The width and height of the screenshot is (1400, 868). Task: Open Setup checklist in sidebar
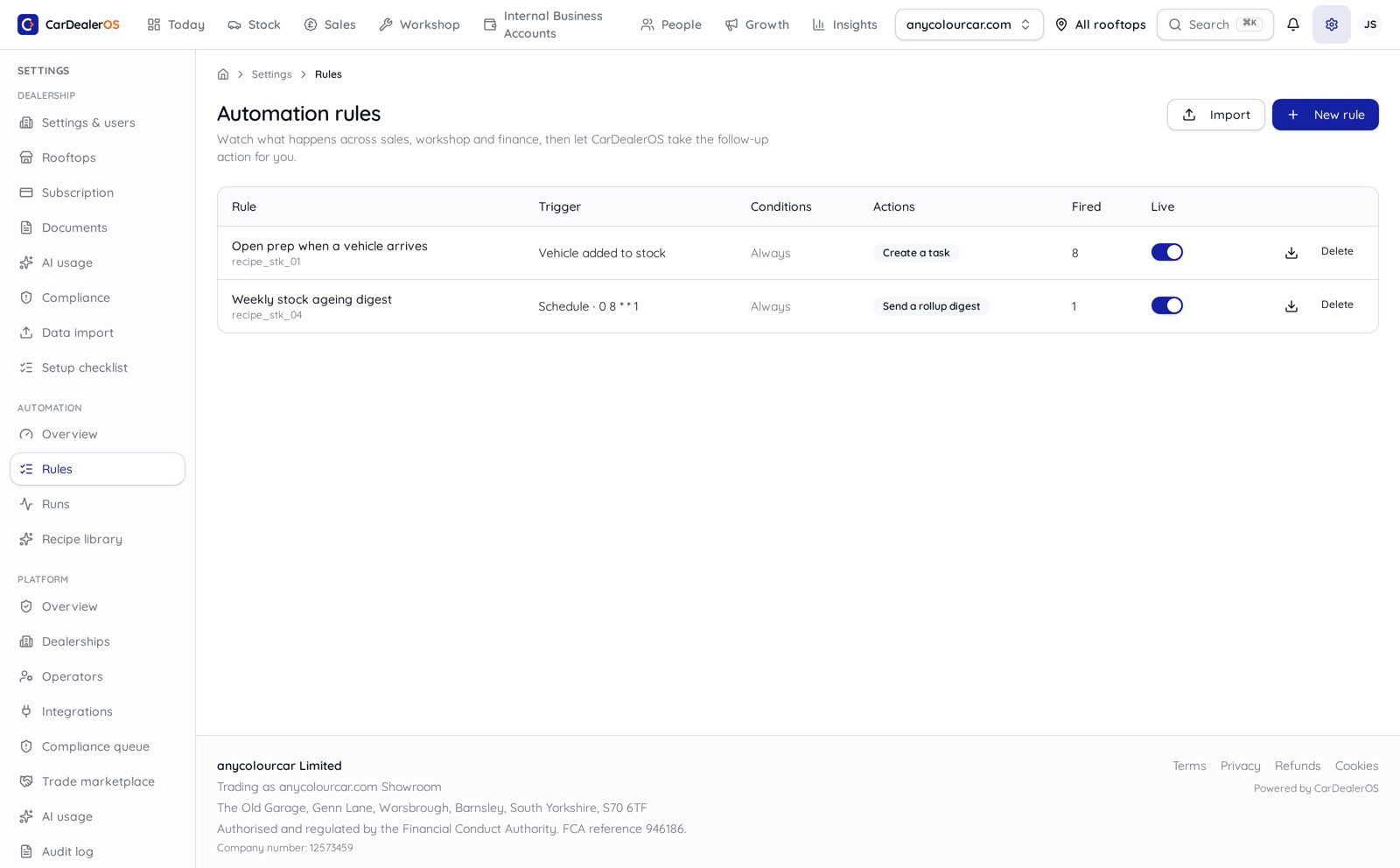pos(97,367)
